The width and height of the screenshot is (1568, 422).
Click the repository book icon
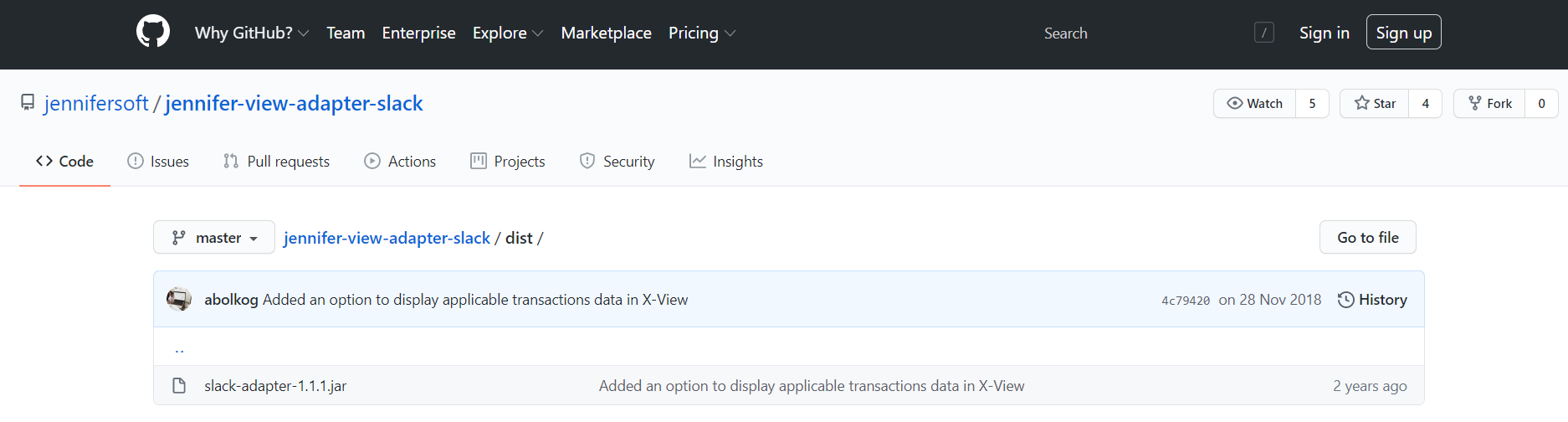28,103
